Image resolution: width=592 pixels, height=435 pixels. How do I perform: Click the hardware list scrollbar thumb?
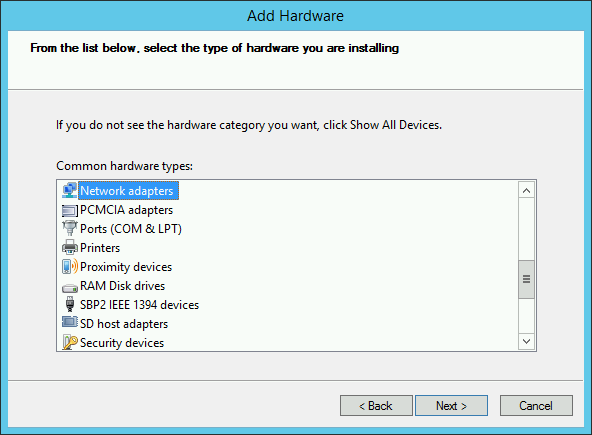pos(526,279)
